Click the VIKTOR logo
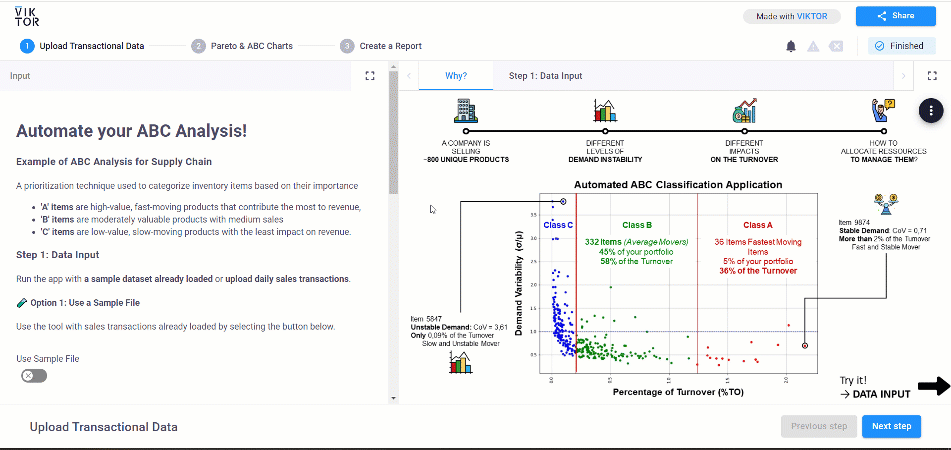The image size is (951, 450). 27,14
